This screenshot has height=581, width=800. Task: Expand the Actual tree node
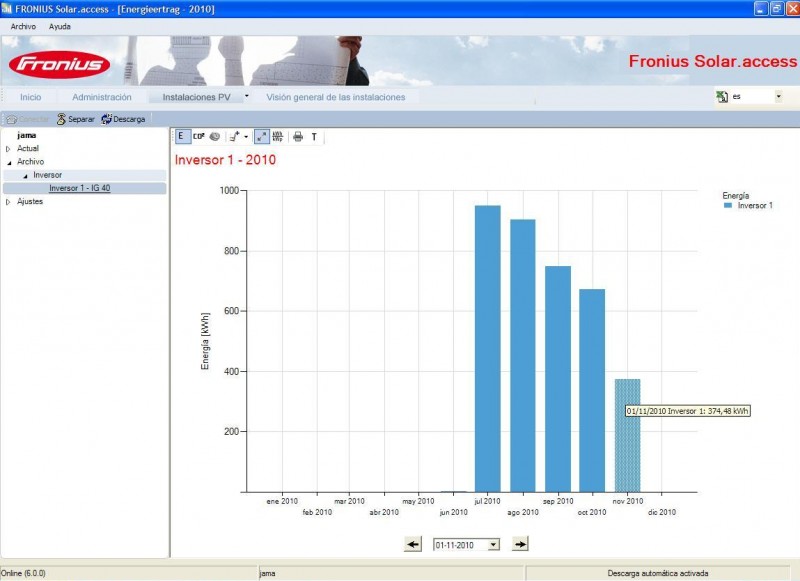point(8,149)
